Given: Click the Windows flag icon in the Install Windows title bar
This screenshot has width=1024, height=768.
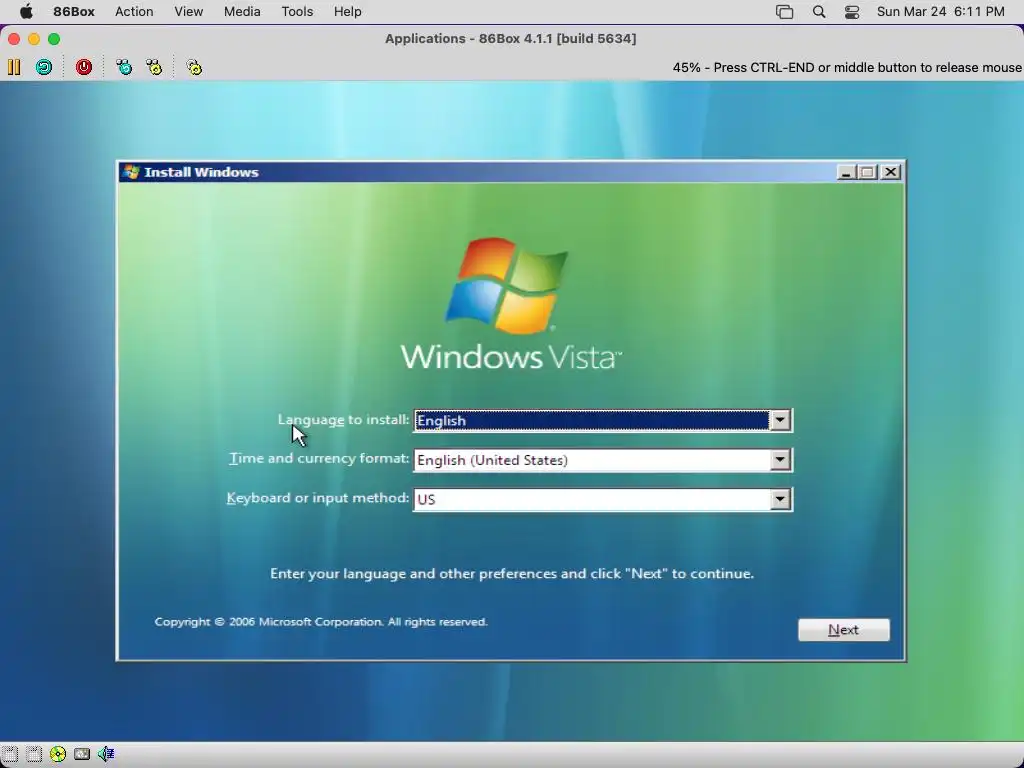Looking at the screenshot, I should [131, 172].
